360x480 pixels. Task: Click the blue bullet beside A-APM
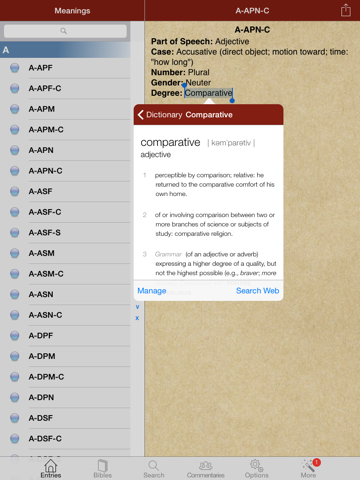pos(15,109)
